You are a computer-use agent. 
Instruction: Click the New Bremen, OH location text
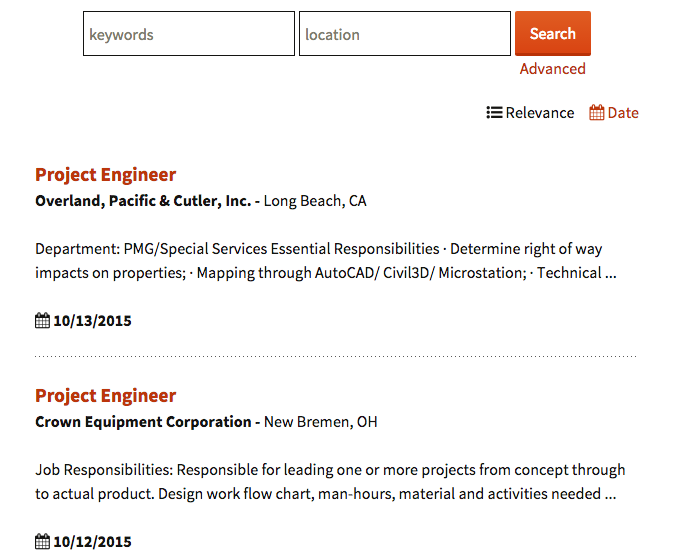tap(321, 422)
